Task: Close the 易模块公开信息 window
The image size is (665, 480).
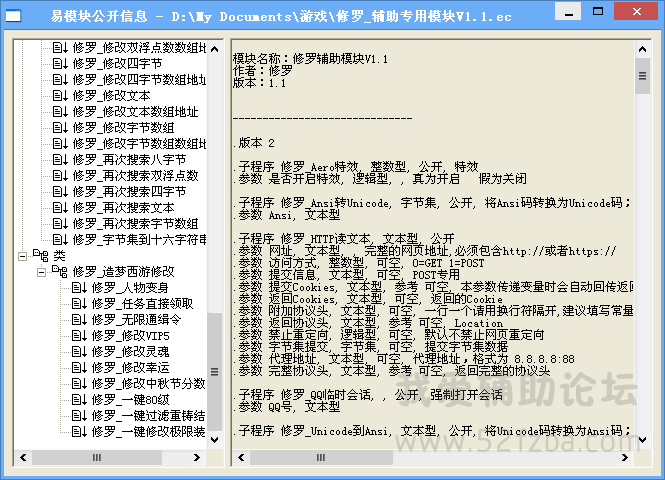Action: [x=637, y=11]
